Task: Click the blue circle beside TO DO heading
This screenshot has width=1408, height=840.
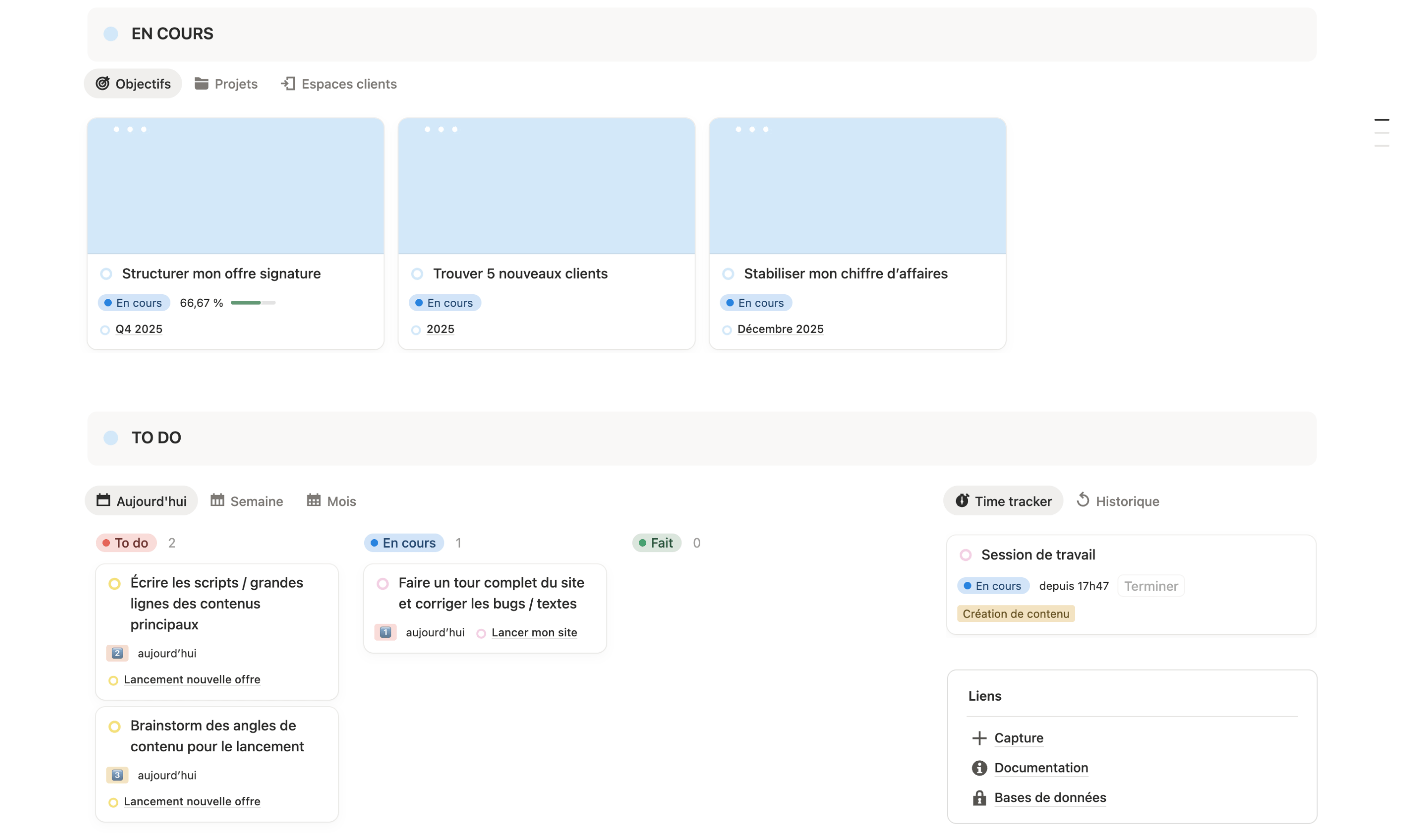Action: click(111, 437)
